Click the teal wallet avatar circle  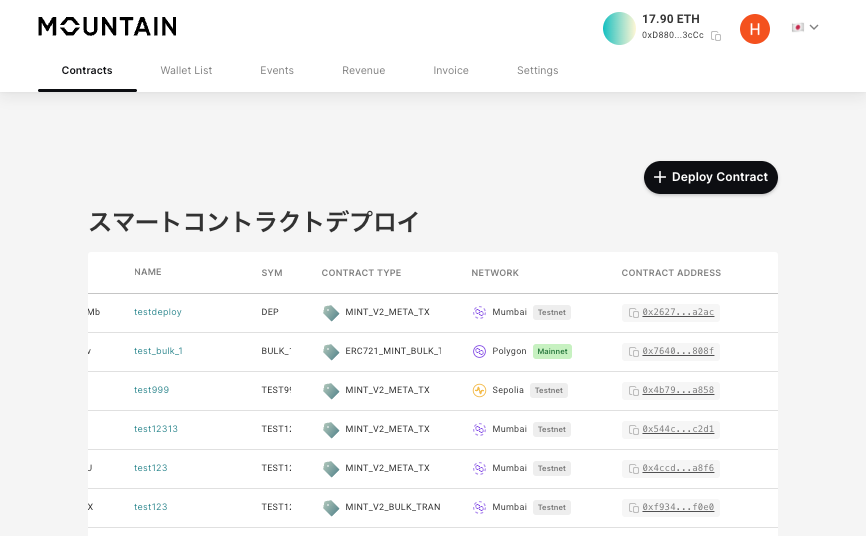619,28
